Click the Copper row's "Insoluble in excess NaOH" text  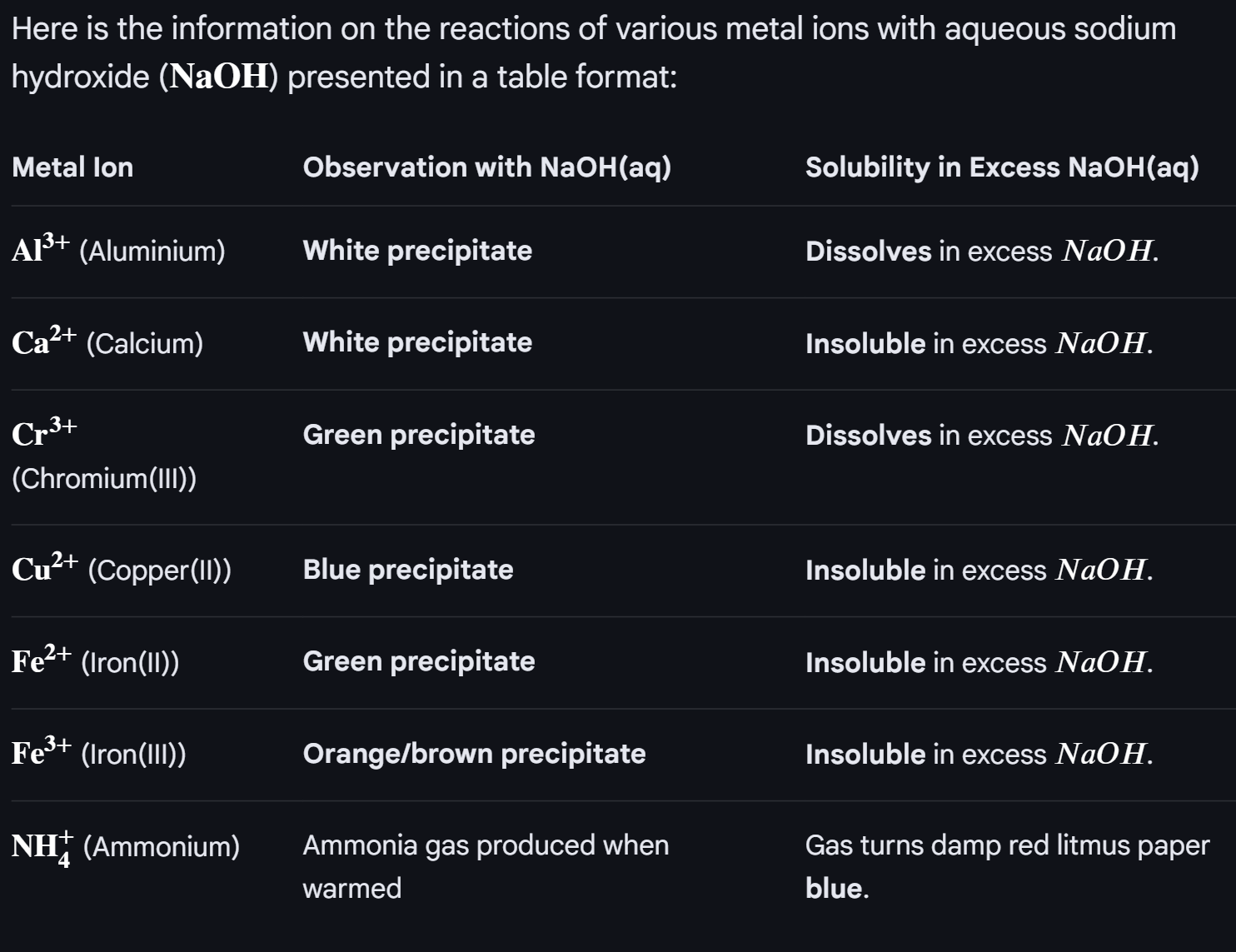click(979, 570)
